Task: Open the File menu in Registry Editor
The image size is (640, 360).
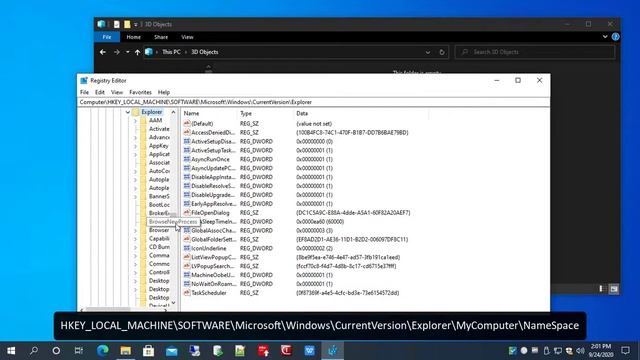Action: [84, 92]
